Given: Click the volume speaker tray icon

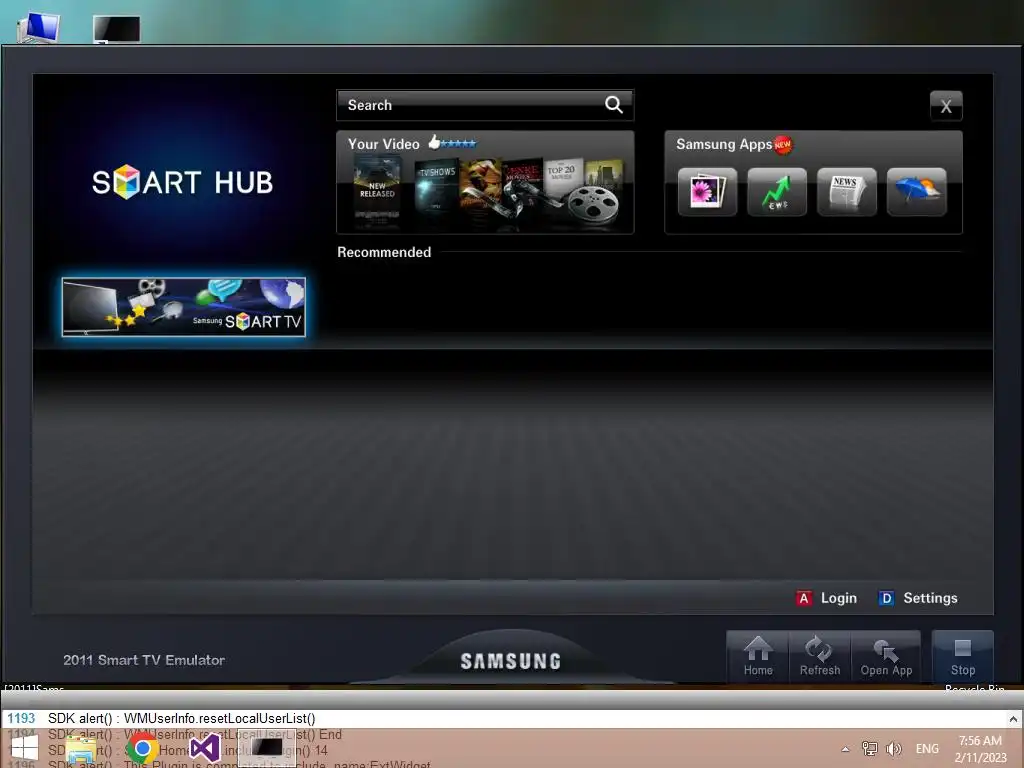Looking at the screenshot, I should (x=894, y=748).
